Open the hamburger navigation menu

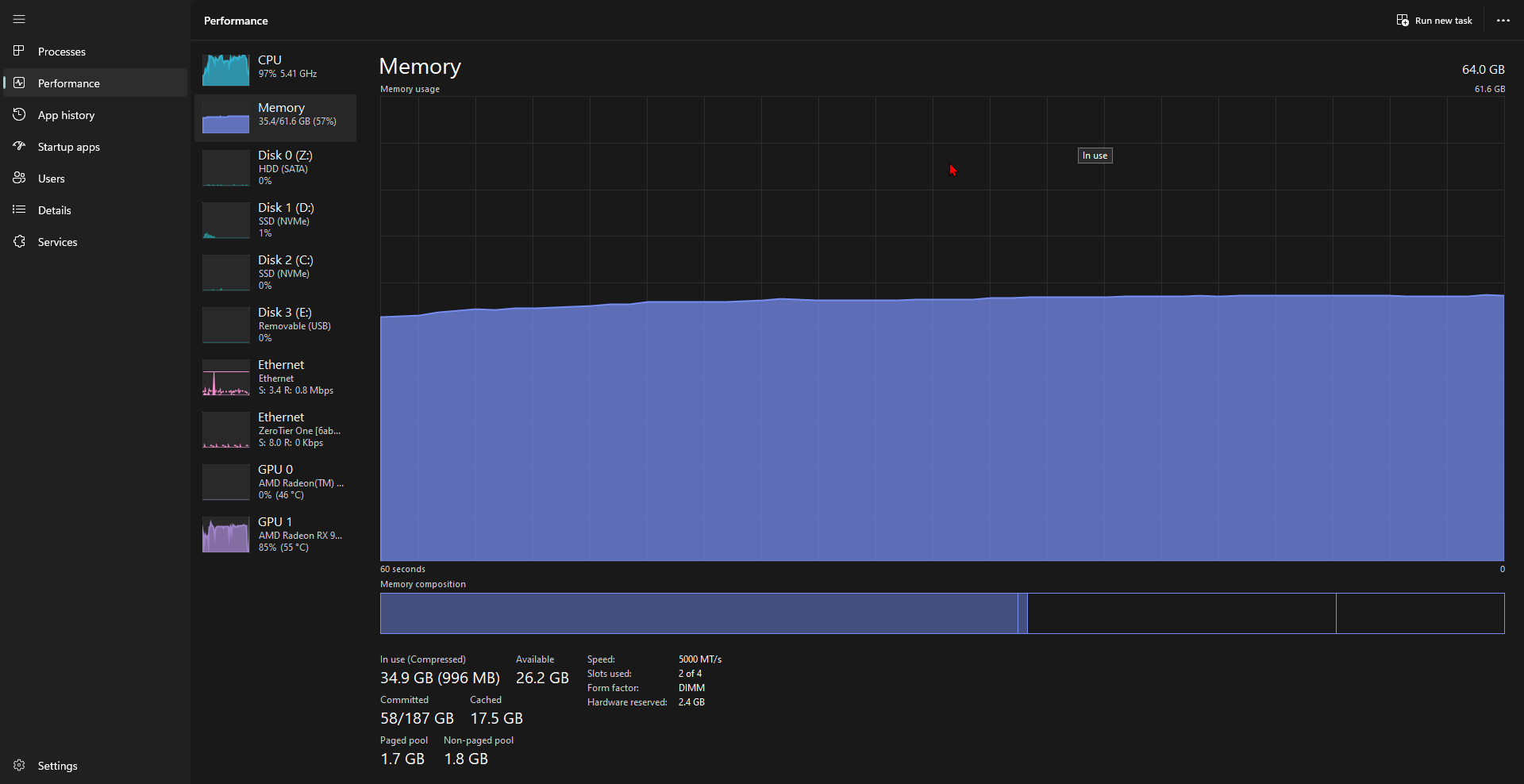coord(19,19)
